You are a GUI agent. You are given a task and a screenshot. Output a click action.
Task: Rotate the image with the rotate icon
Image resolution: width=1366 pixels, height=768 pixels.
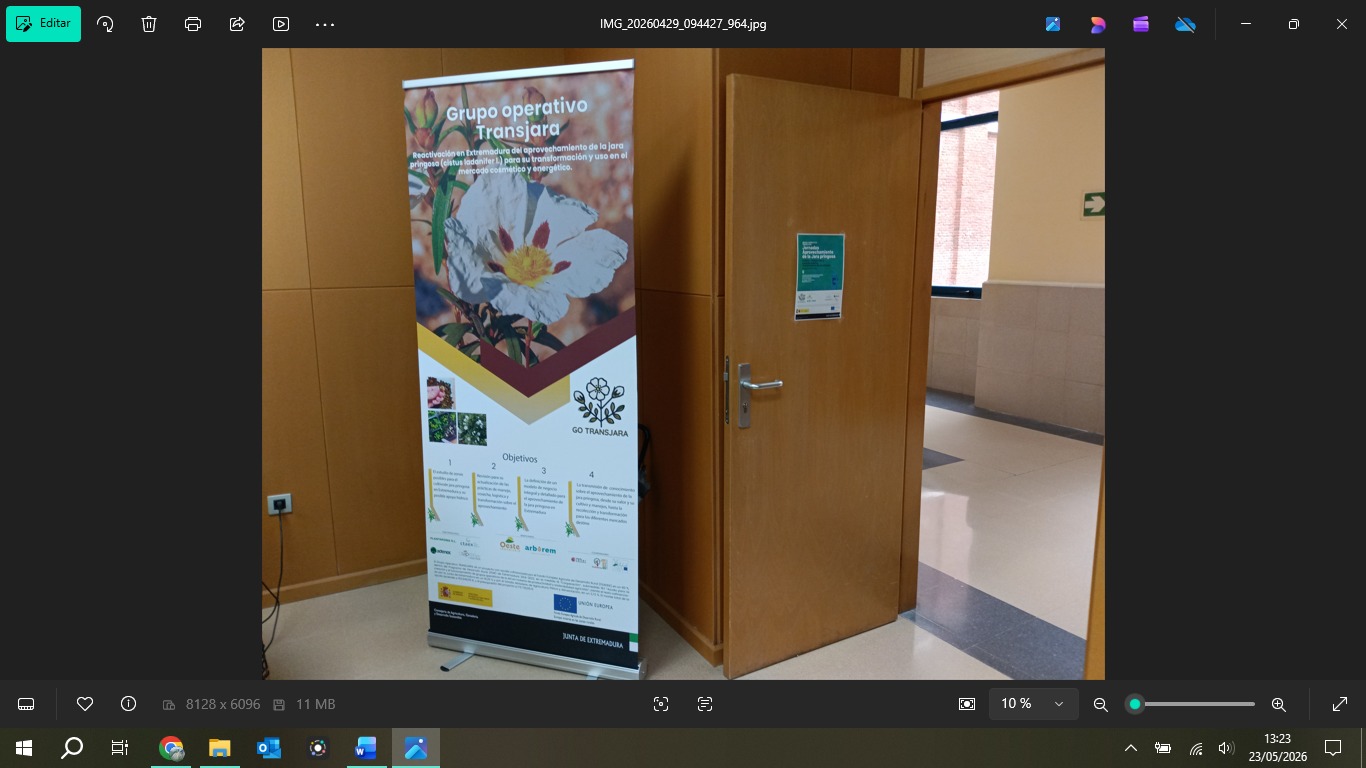click(105, 24)
